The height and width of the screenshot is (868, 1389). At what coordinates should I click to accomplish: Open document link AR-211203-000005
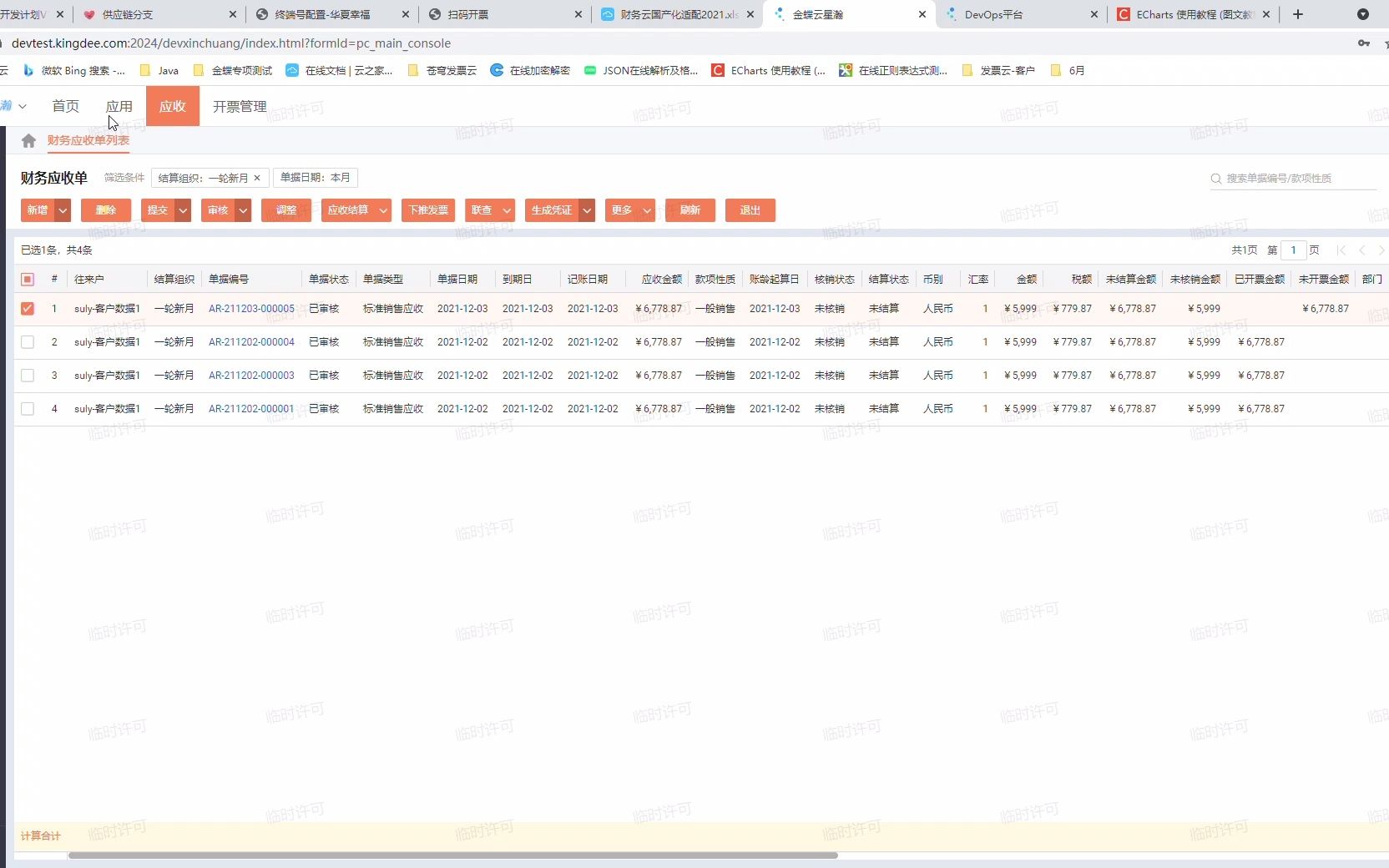(251, 309)
